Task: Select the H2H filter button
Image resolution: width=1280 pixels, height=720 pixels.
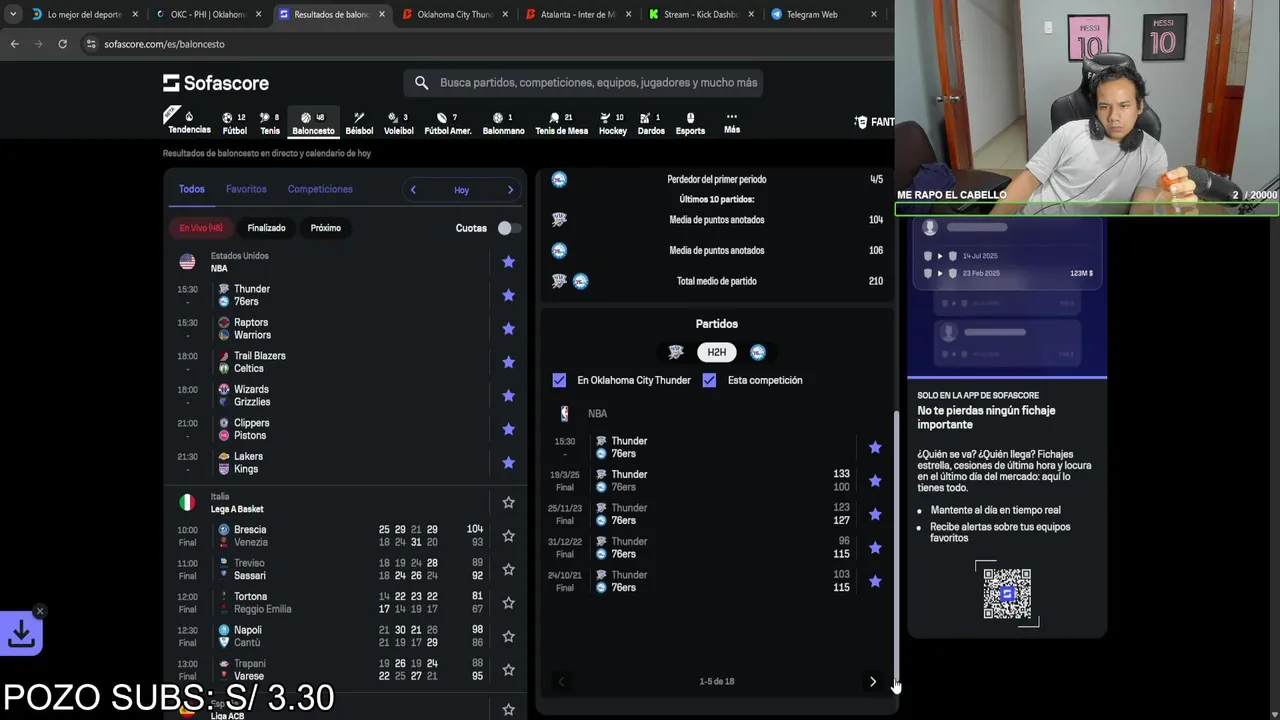Action: [x=717, y=352]
